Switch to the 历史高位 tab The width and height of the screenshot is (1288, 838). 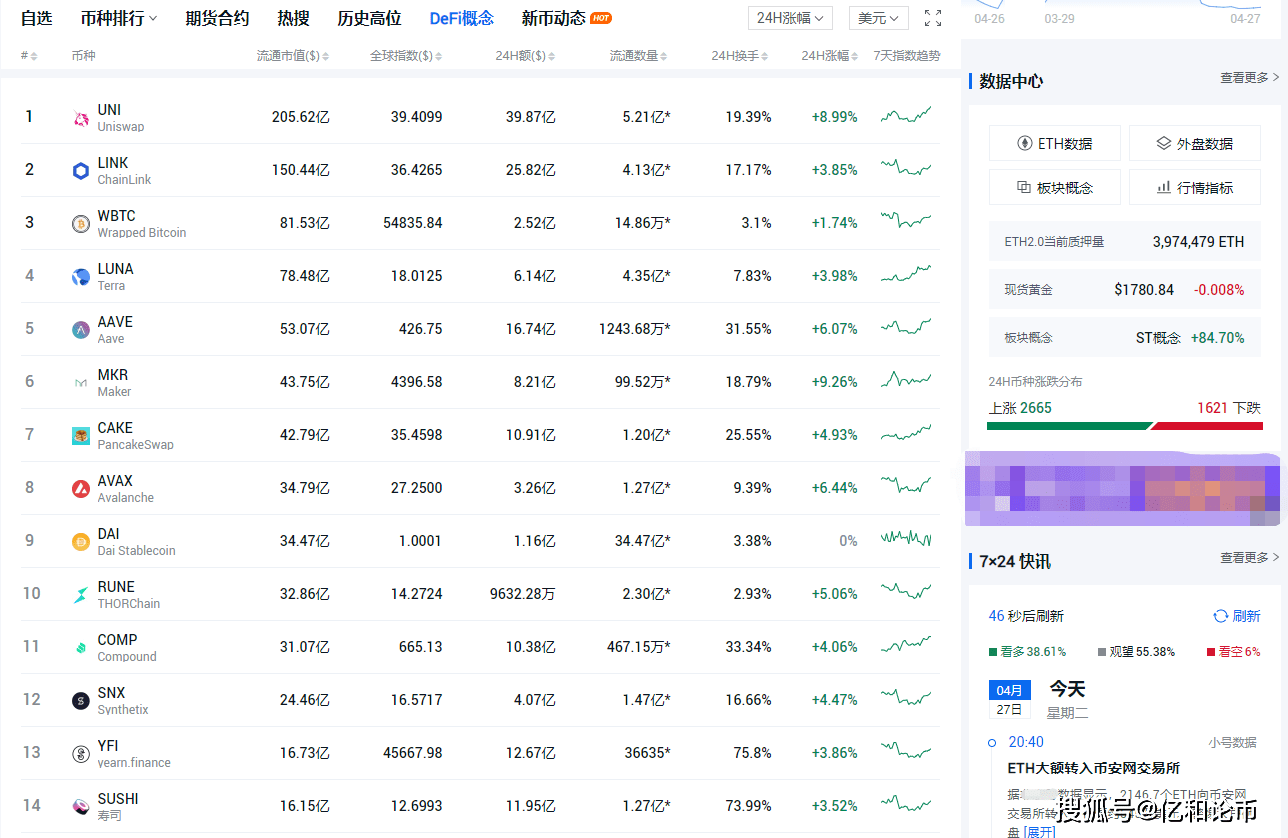coord(369,18)
